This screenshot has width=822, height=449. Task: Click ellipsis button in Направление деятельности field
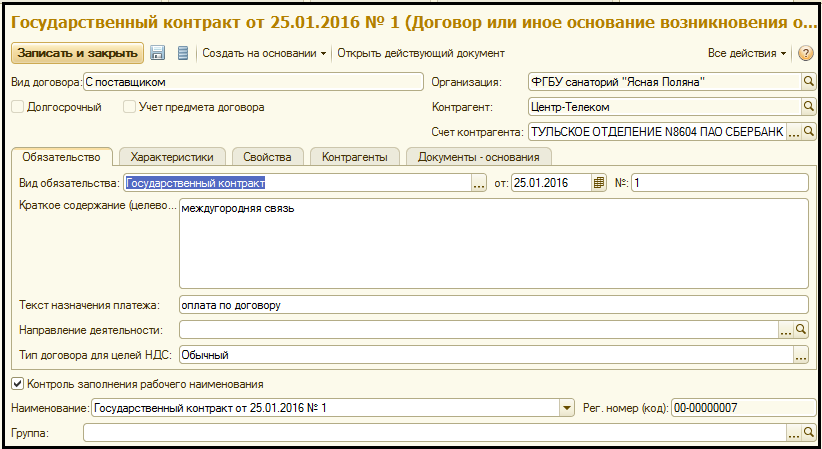[785, 329]
